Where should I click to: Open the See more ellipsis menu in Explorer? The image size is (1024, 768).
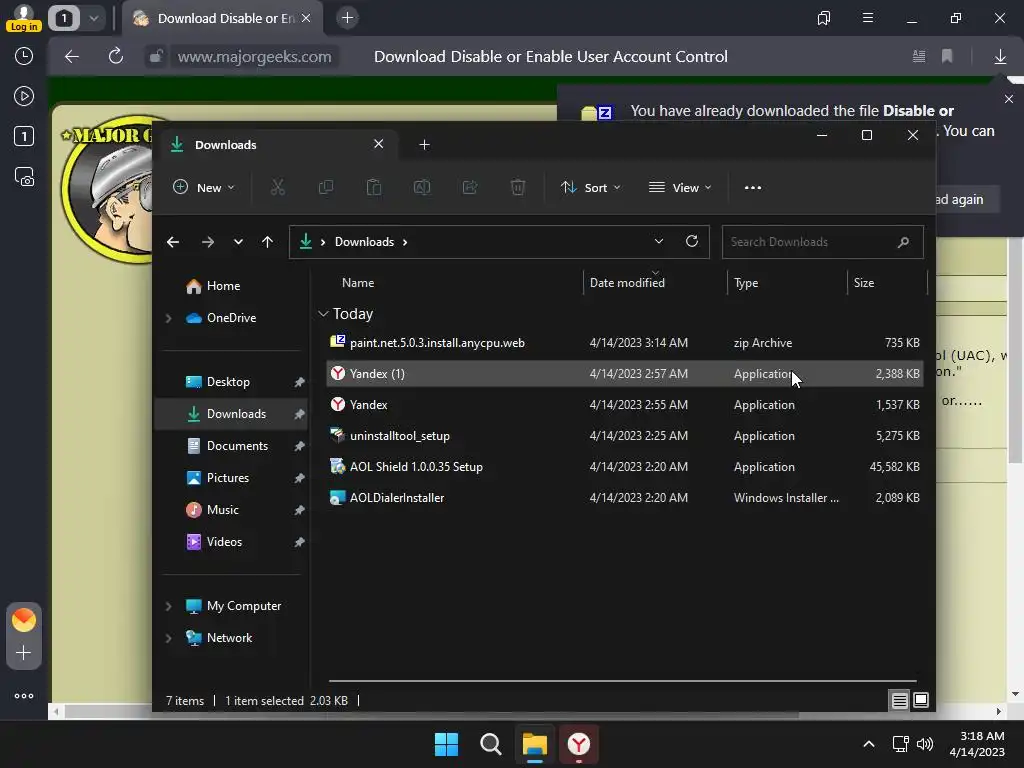click(752, 187)
